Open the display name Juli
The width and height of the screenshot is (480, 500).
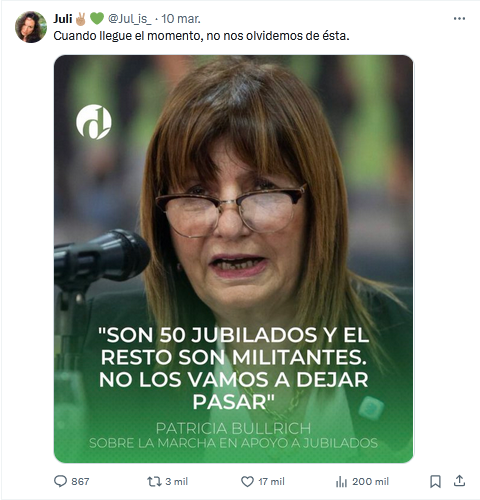pyautogui.click(x=63, y=19)
